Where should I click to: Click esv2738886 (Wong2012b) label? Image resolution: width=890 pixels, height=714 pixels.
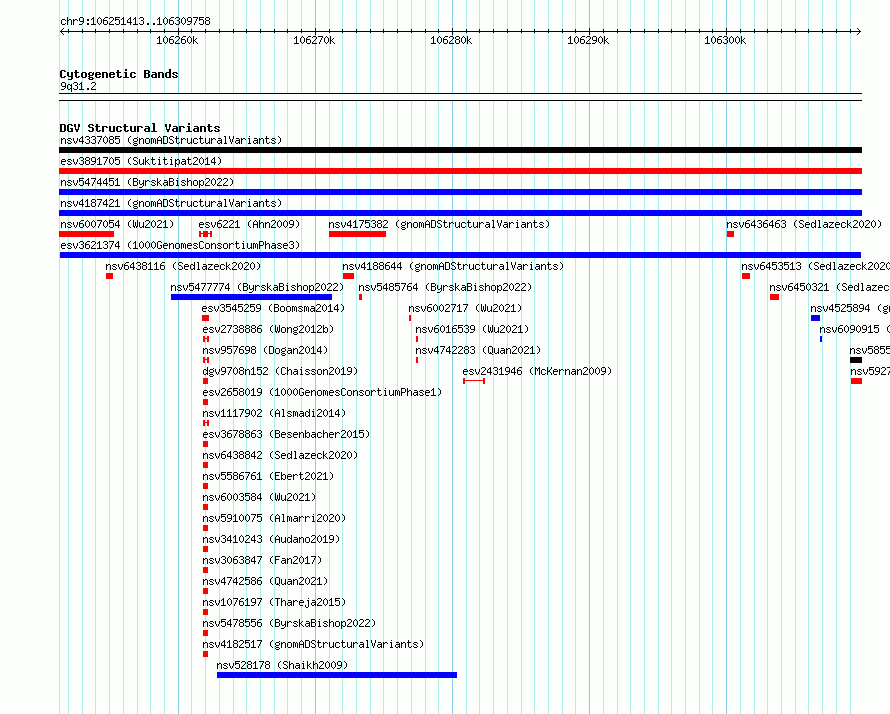point(268,329)
